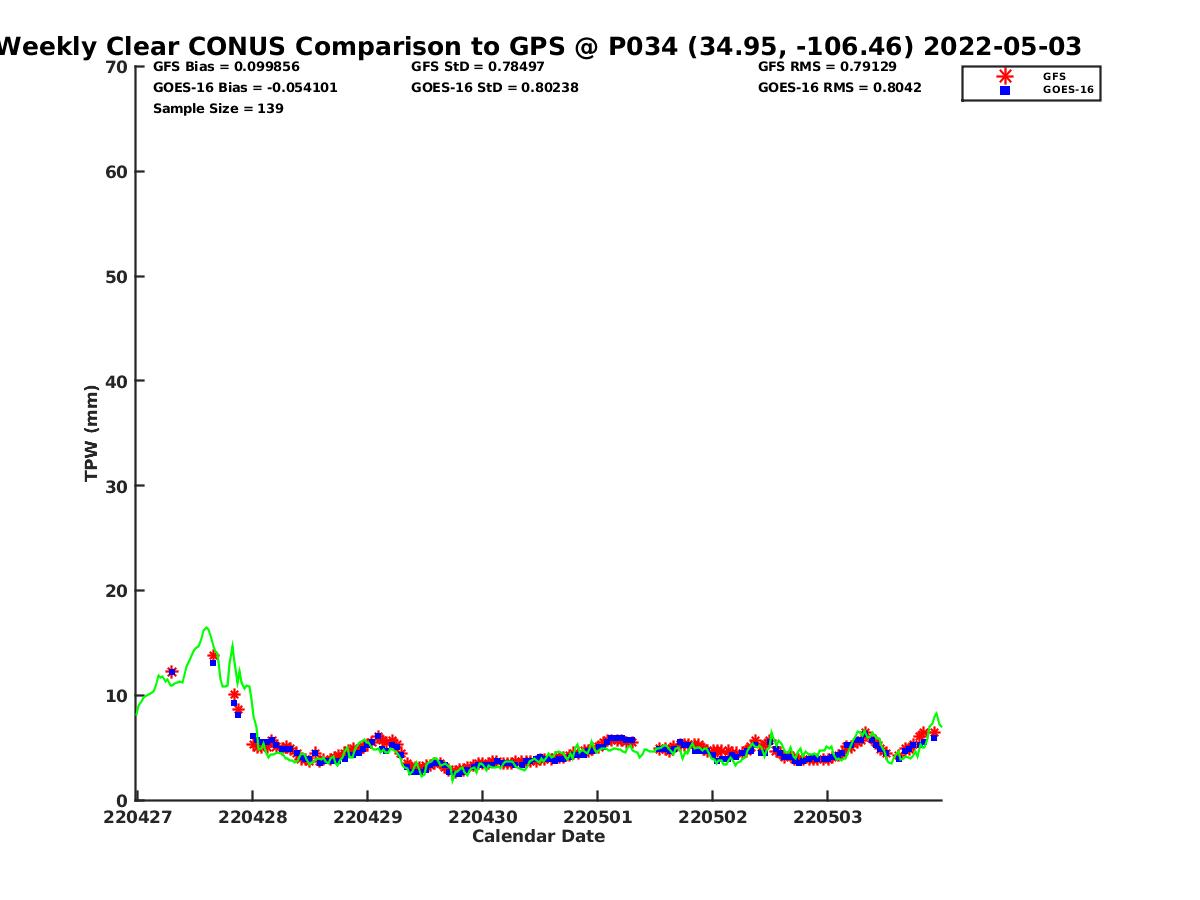The width and height of the screenshot is (1200, 900).
Task: Click the GOES-16 Bias value text
Action: (x=245, y=88)
